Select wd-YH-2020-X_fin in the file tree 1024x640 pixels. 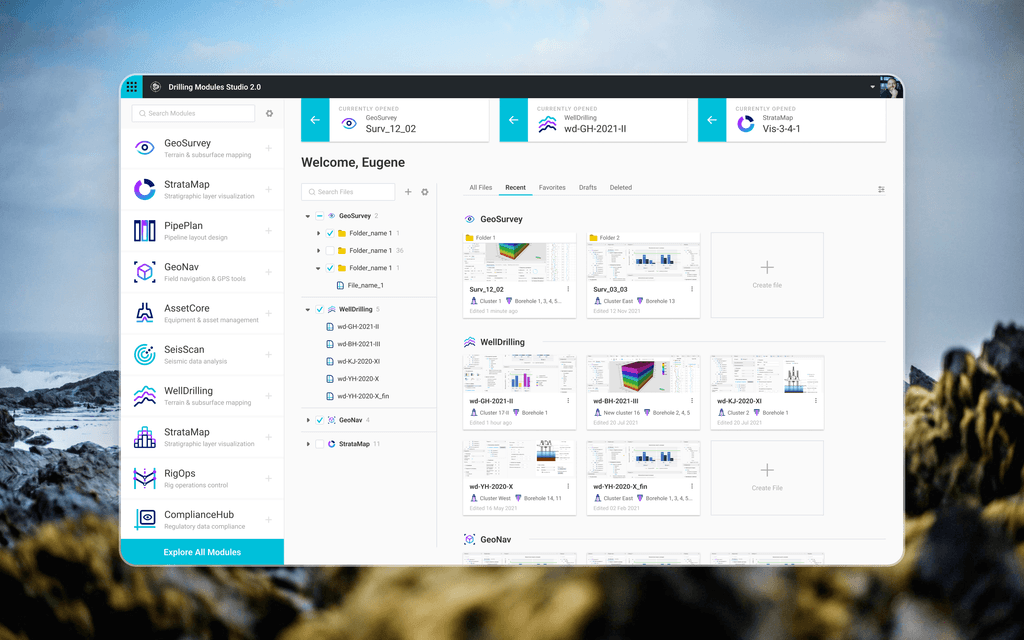363,396
